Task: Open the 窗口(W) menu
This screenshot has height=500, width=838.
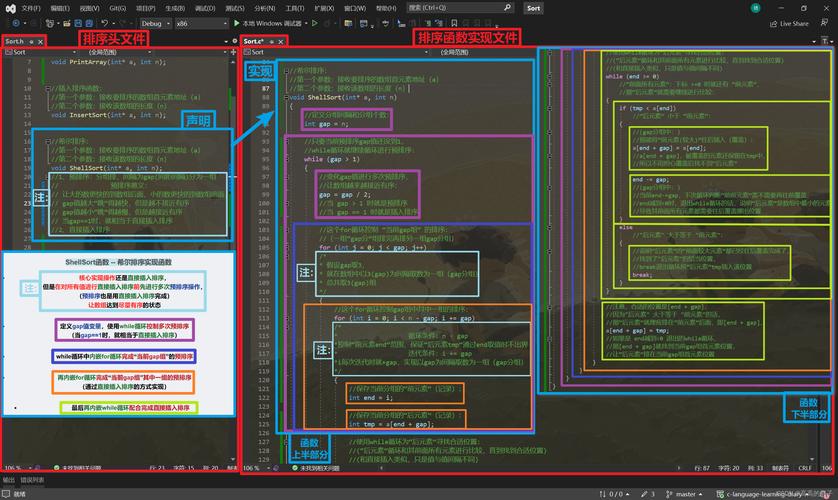Action: 355,8
